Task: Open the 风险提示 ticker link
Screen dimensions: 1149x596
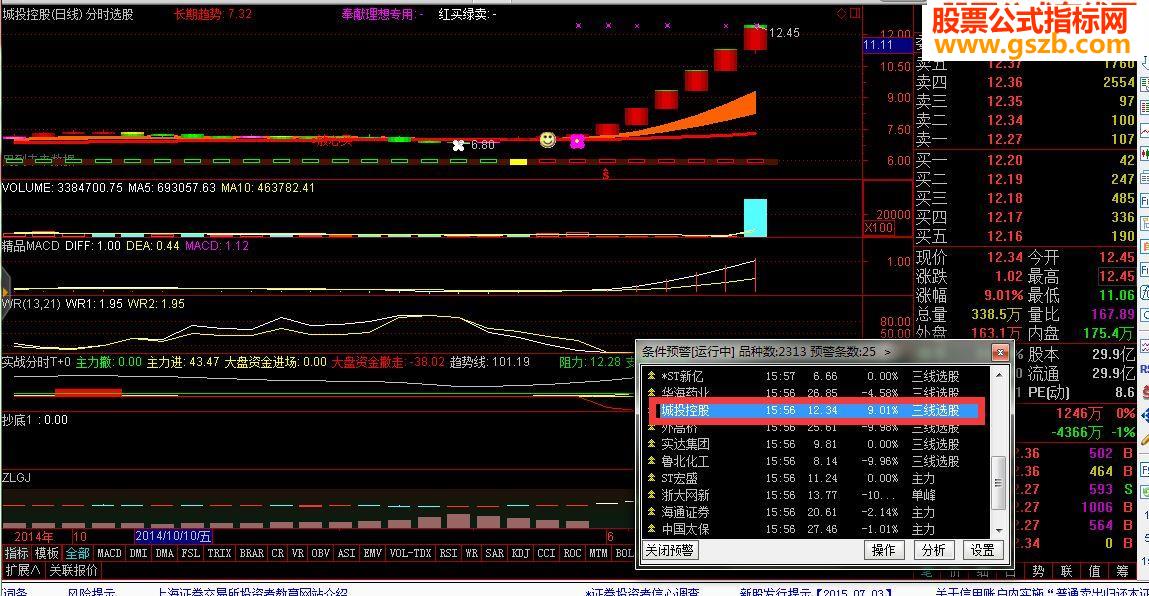Action: pos(92,591)
